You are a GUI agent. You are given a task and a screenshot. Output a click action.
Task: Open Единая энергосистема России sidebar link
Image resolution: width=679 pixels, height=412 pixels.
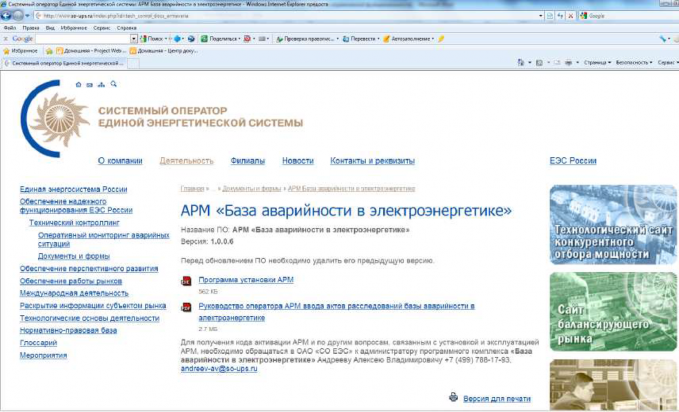click(73, 189)
